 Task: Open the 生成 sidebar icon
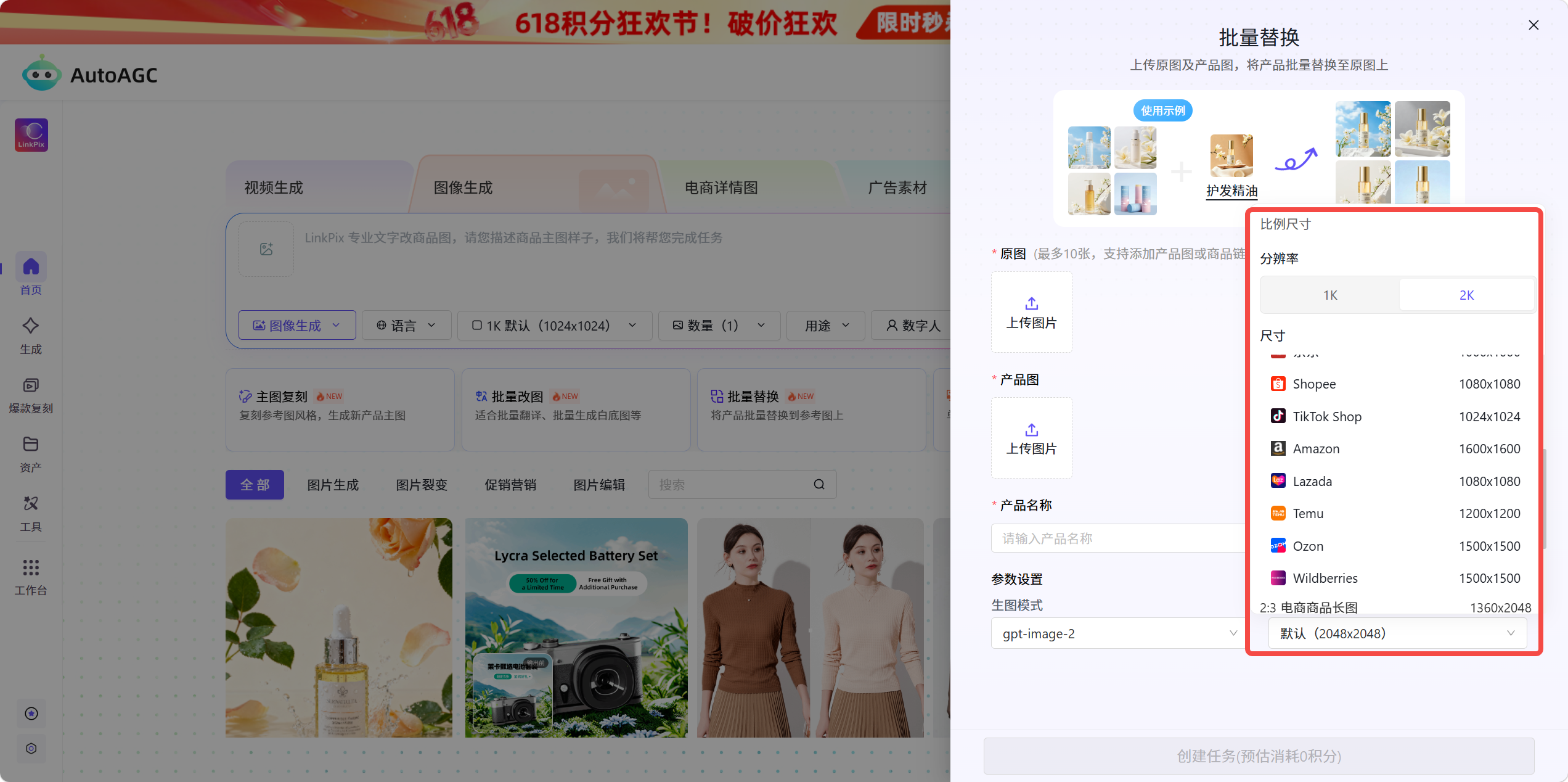tap(31, 326)
